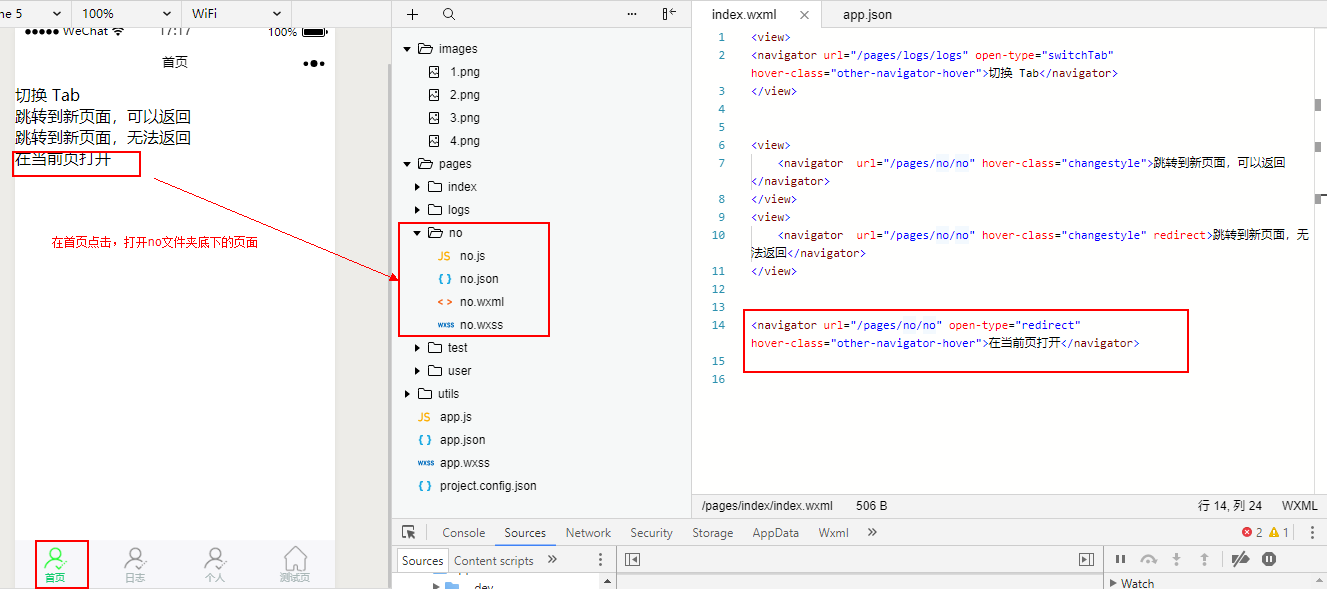Select the 测试页 tab bar icon

click(295, 564)
